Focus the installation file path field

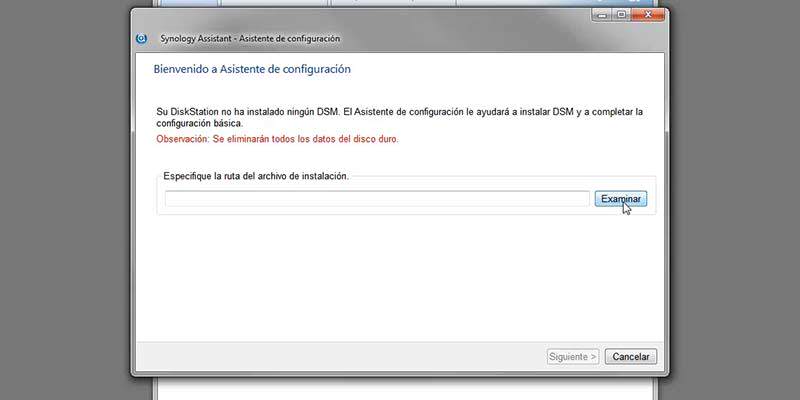[x=377, y=199]
